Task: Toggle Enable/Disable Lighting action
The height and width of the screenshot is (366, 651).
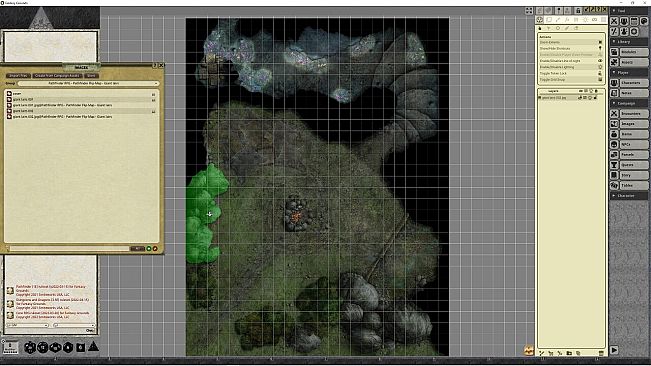Action: [x=570, y=67]
